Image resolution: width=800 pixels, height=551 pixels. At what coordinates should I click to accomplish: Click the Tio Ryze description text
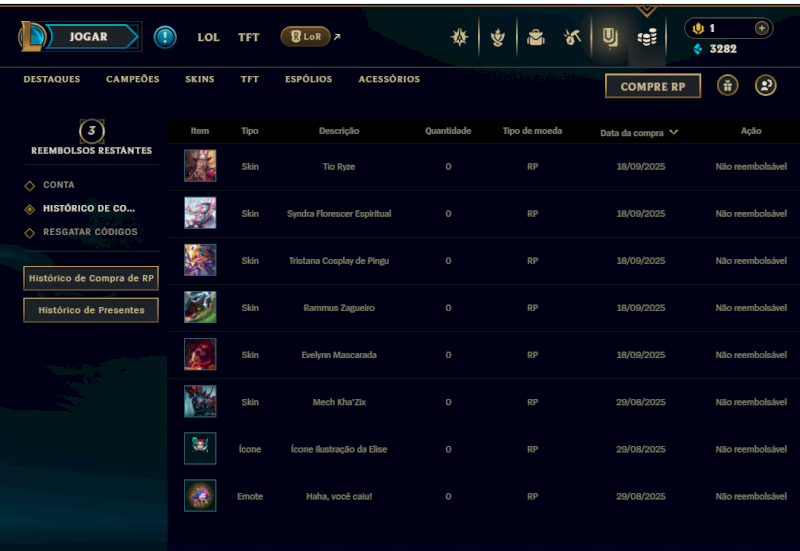click(x=339, y=167)
